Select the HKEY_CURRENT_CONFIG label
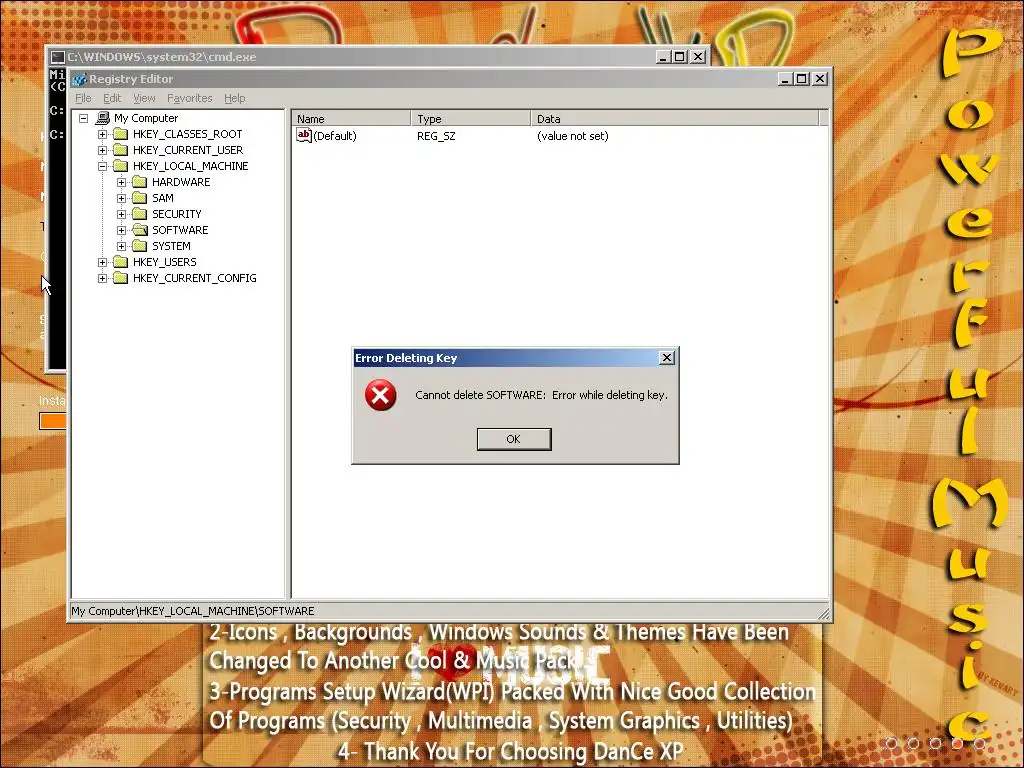1024x768 pixels. pos(195,278)
